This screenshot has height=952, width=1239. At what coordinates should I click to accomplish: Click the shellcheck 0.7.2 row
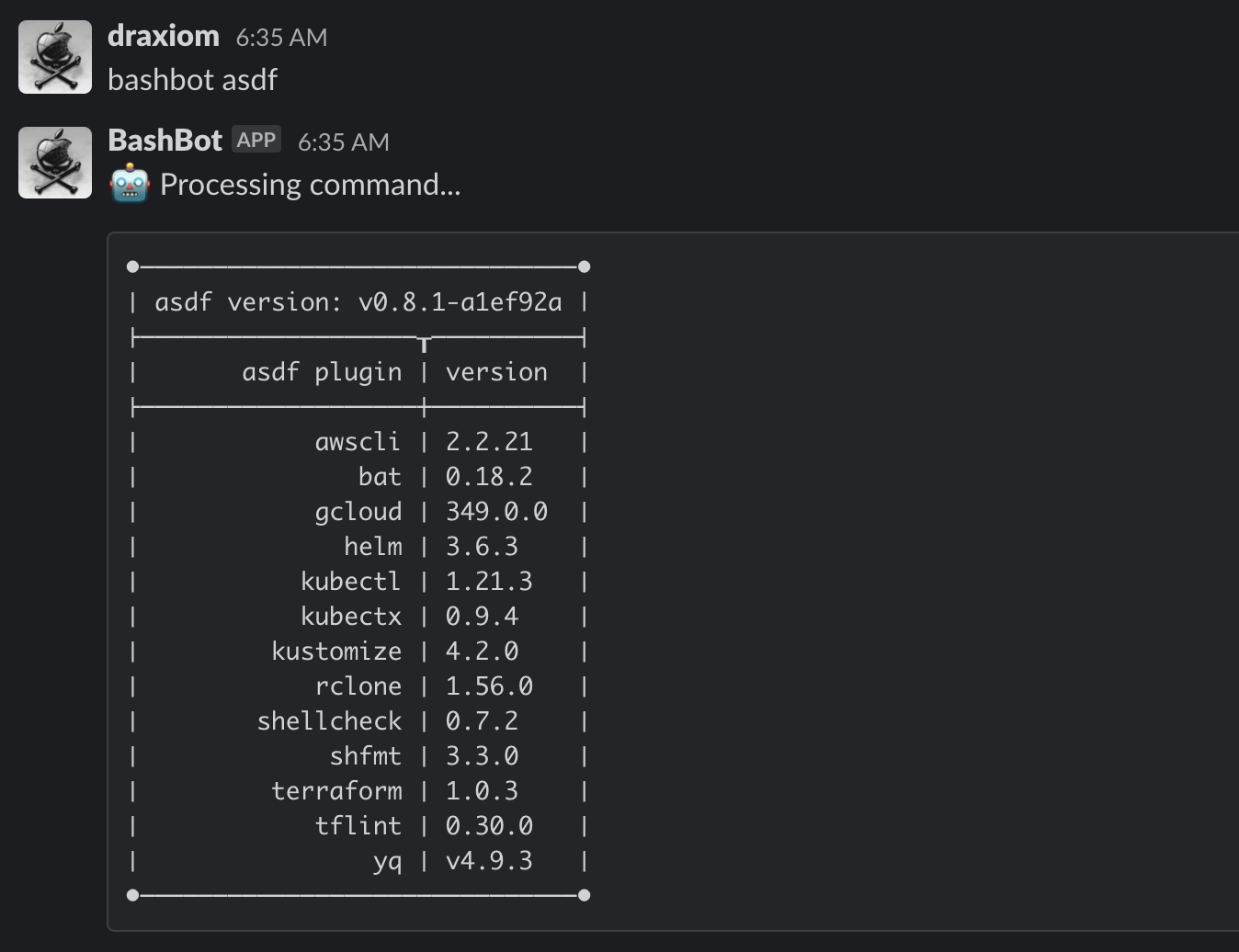(358, 721)
